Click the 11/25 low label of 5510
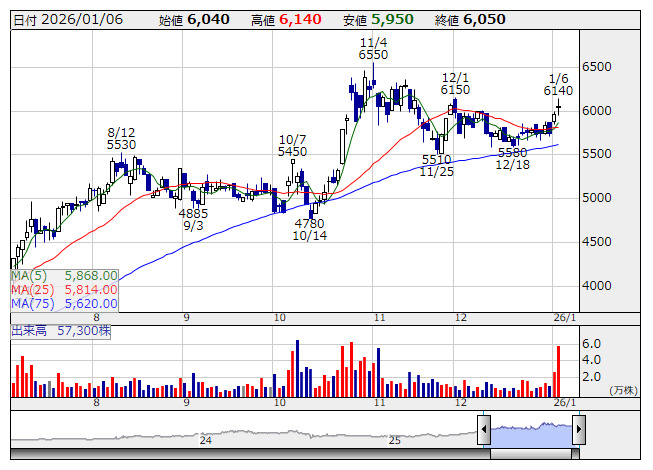The height and width of the screenshot is (470, 653). 436,165
